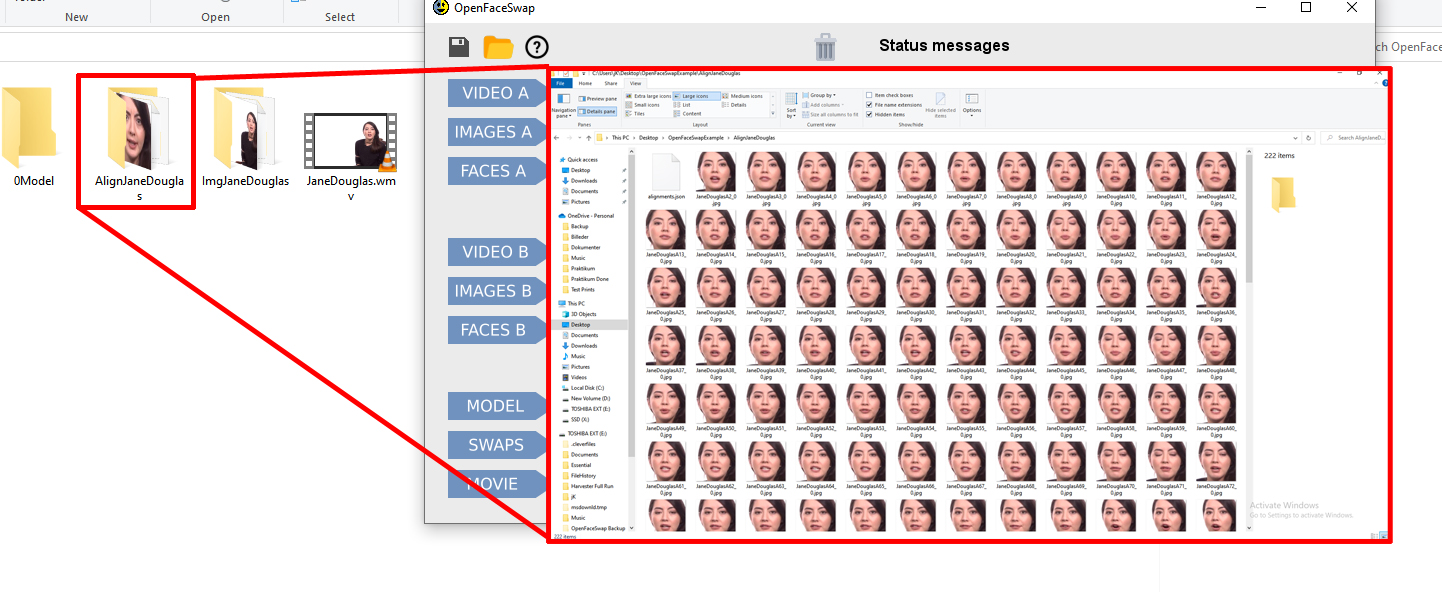
Task: Choose Small icons layout
Action: [641, 105]
